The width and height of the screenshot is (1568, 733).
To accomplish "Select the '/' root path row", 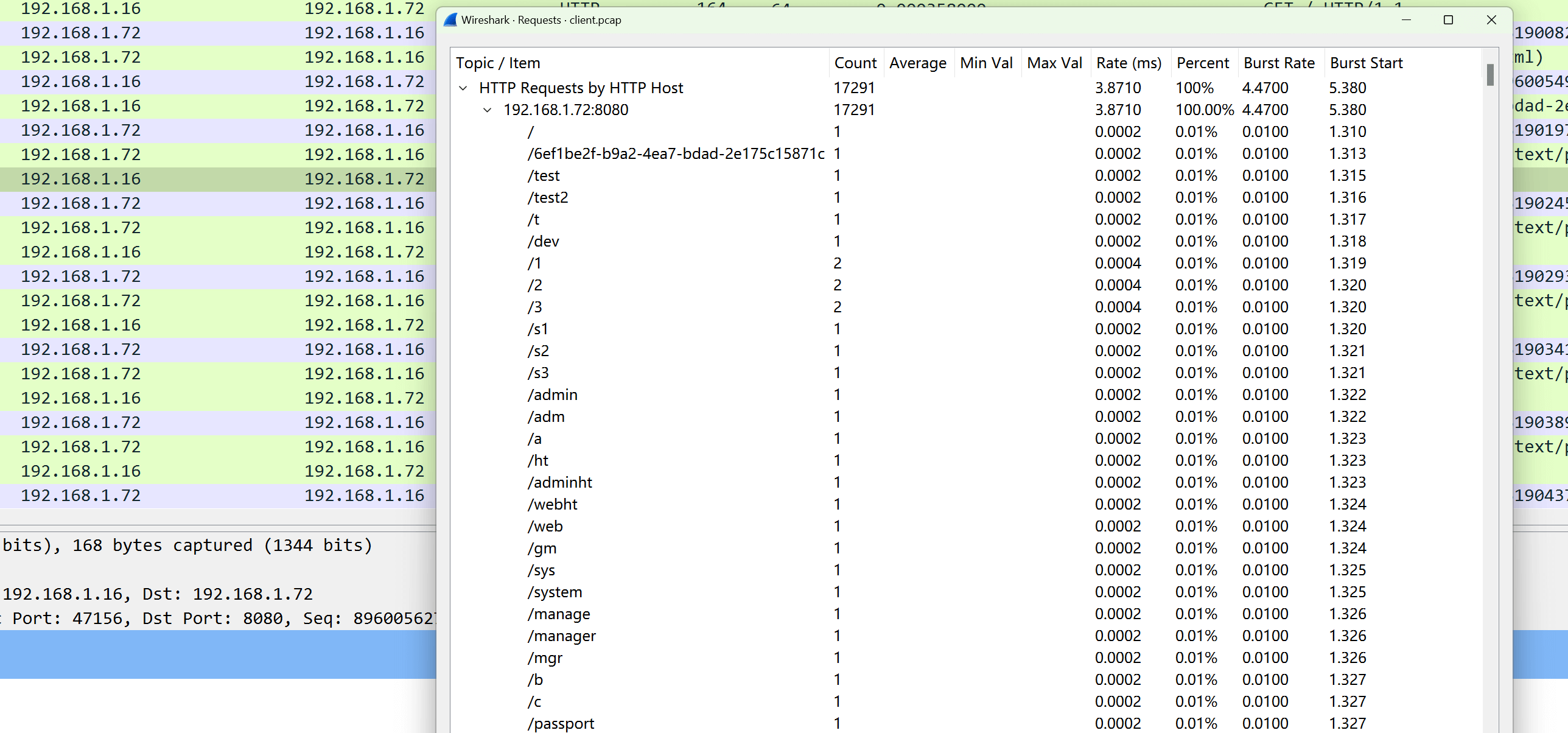I will pyautogui.click(x=968, y=132).
